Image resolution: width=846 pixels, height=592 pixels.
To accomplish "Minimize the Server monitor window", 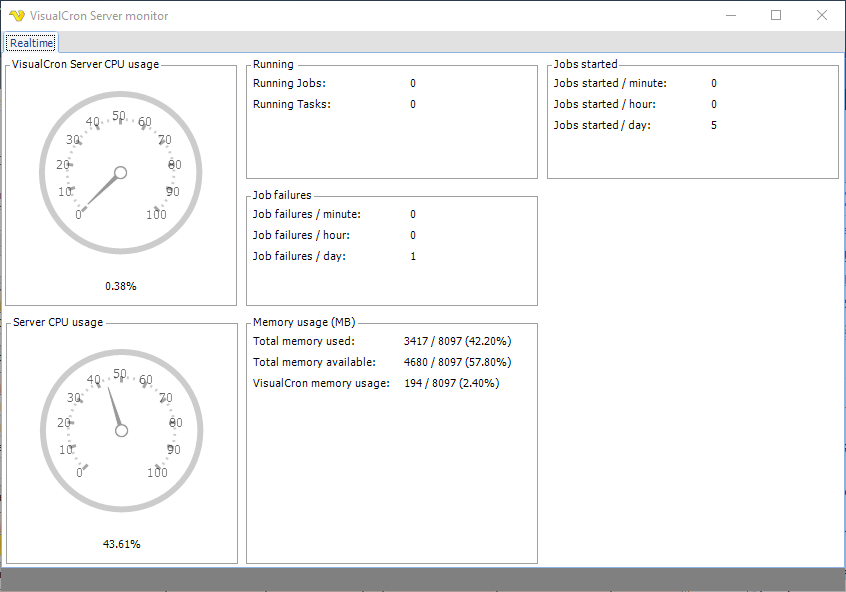I will point(731,16).
